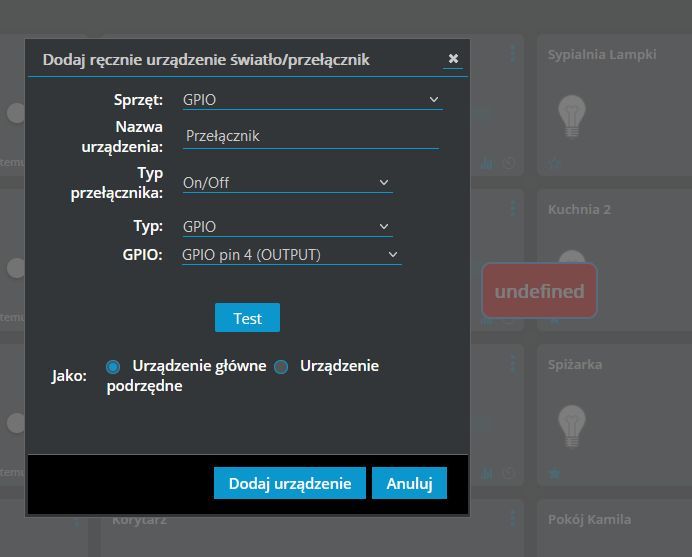Cancel with the Anuluj button
Image resolution: width=692 pixels, height=557 pixels.
point(410,483)
